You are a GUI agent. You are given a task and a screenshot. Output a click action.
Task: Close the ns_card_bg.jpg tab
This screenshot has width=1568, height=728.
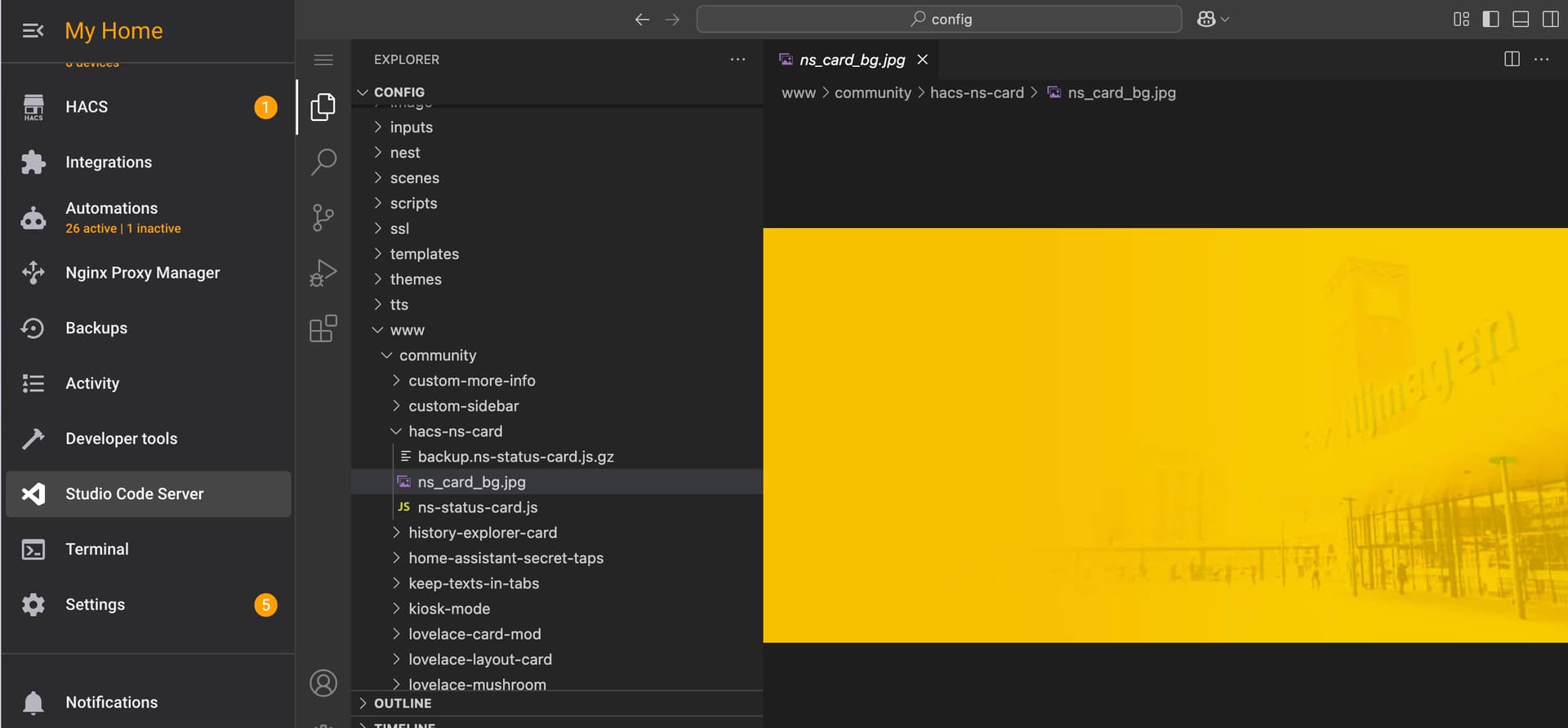tap(923, 60)
